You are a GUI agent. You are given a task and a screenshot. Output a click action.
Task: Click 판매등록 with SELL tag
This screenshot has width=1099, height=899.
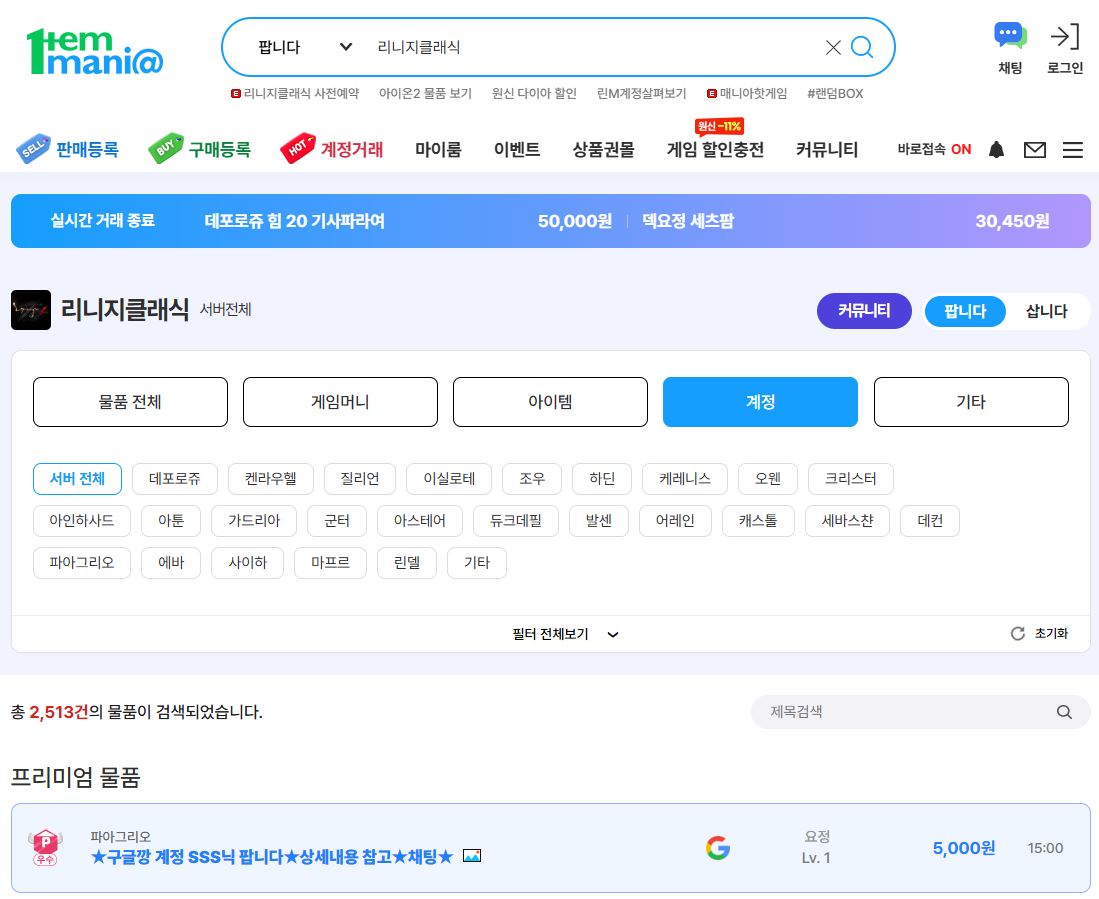point(67,149)
